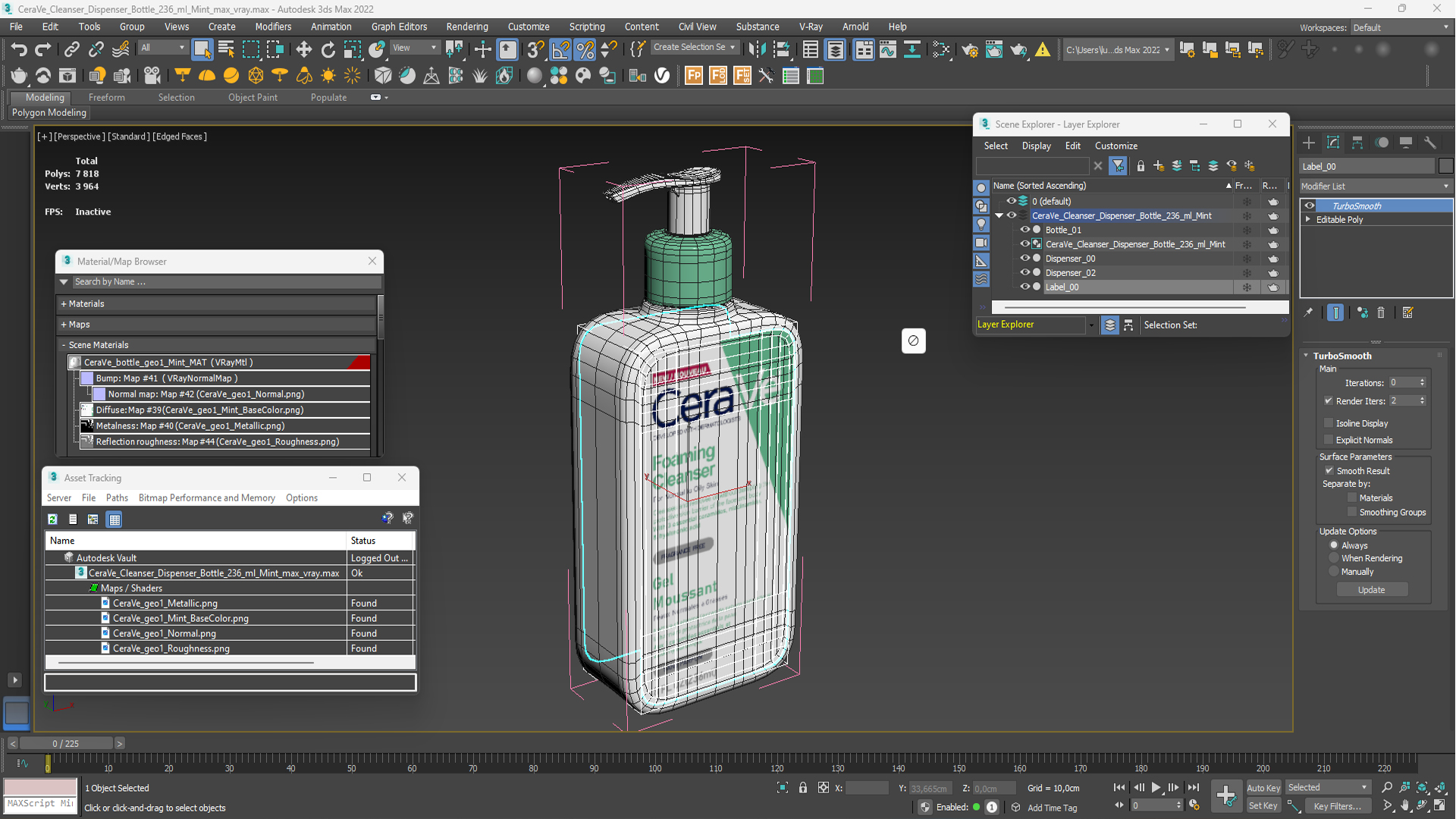
Task: Click the time slider handle 0 / 225
Action: pyautogui.click(x=66, y=744)
